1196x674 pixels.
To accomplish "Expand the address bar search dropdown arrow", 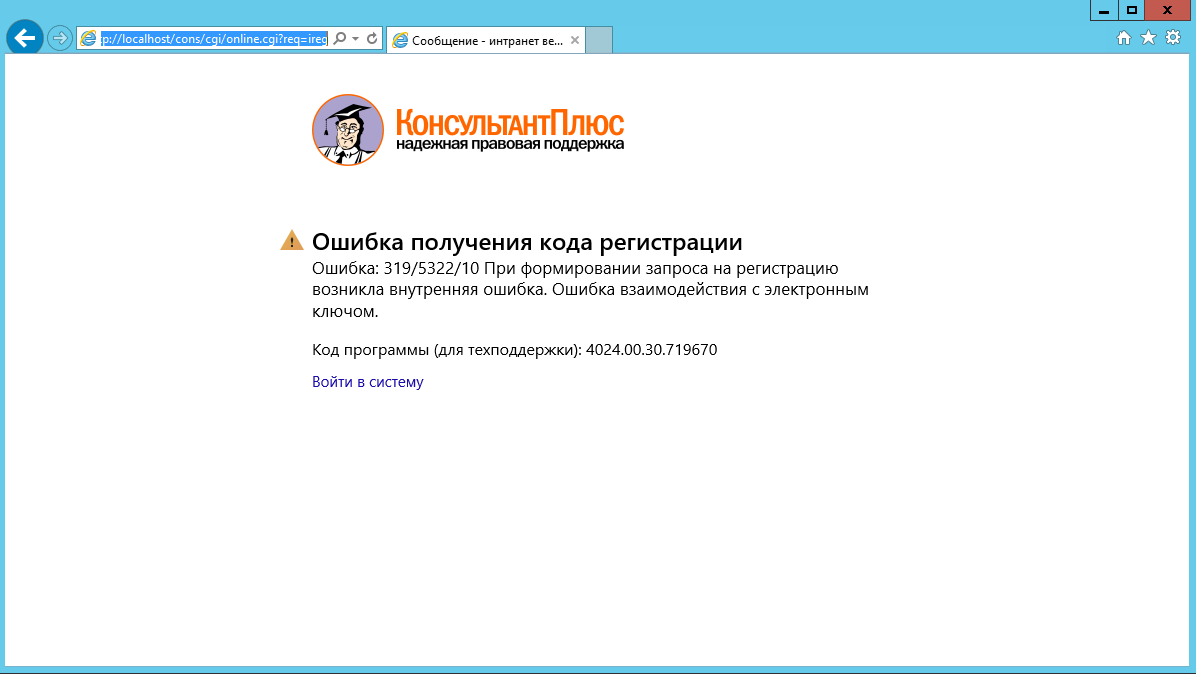I will point(355,38).
